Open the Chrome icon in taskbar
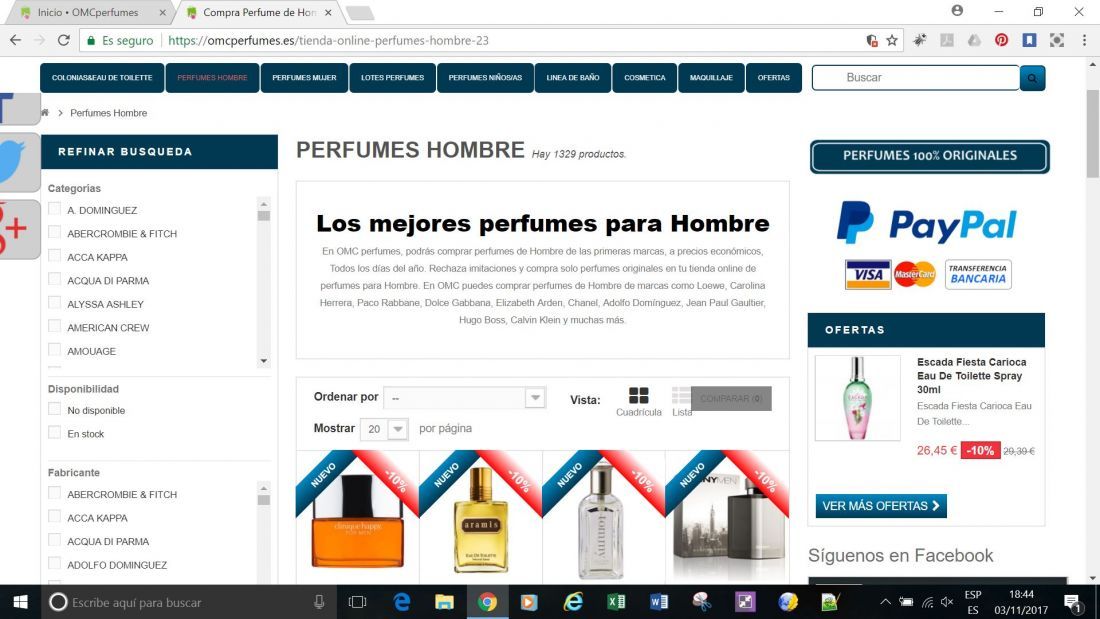The width and height of the screenshot is (1100, 619). pos(487,602)
